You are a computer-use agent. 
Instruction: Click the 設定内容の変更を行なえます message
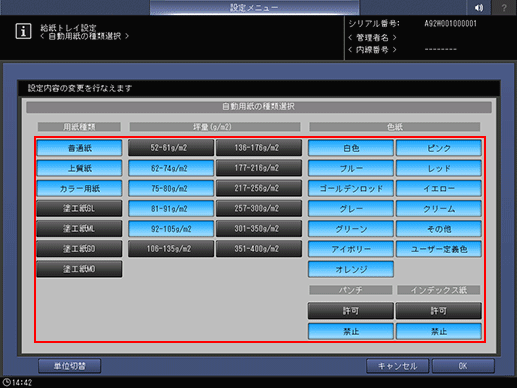click(x=80, y=88)
